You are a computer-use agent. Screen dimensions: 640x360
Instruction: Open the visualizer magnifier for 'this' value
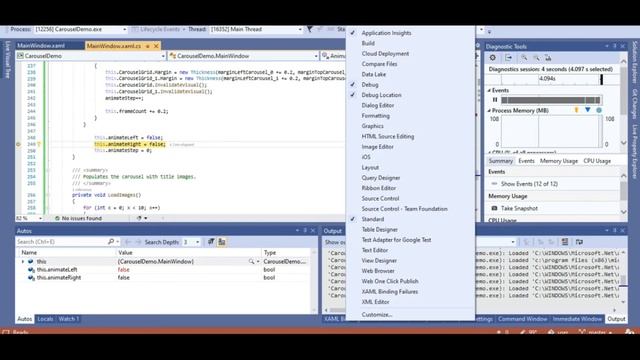251,262
